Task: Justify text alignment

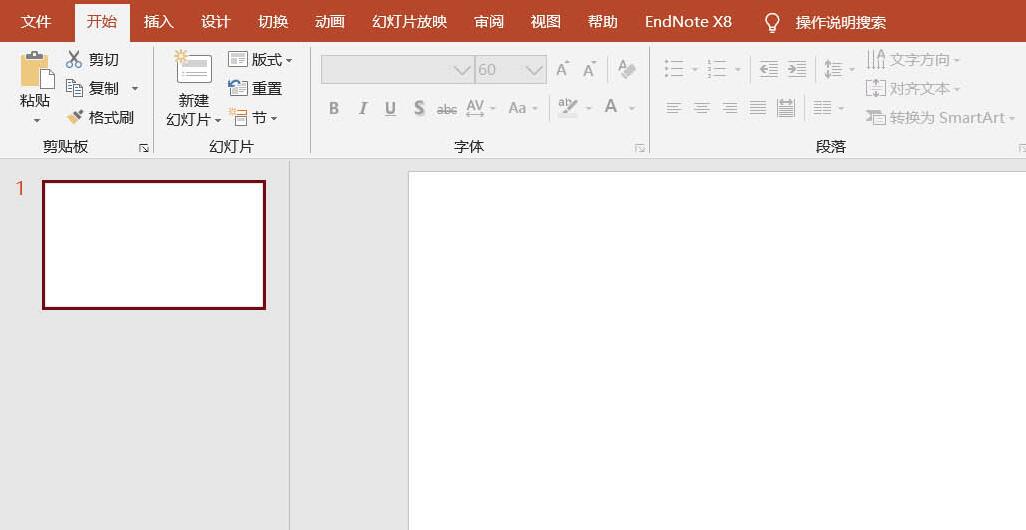Action: [758, 108]
